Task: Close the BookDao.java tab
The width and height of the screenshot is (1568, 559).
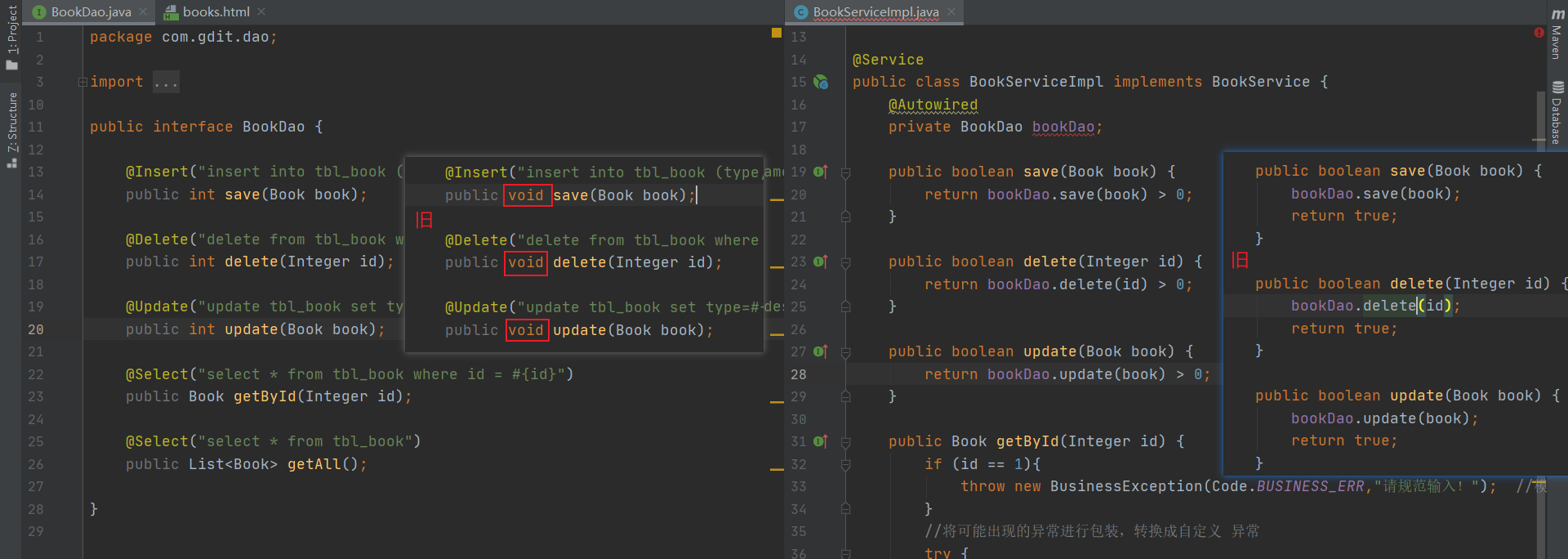Action: coord(143,11)
